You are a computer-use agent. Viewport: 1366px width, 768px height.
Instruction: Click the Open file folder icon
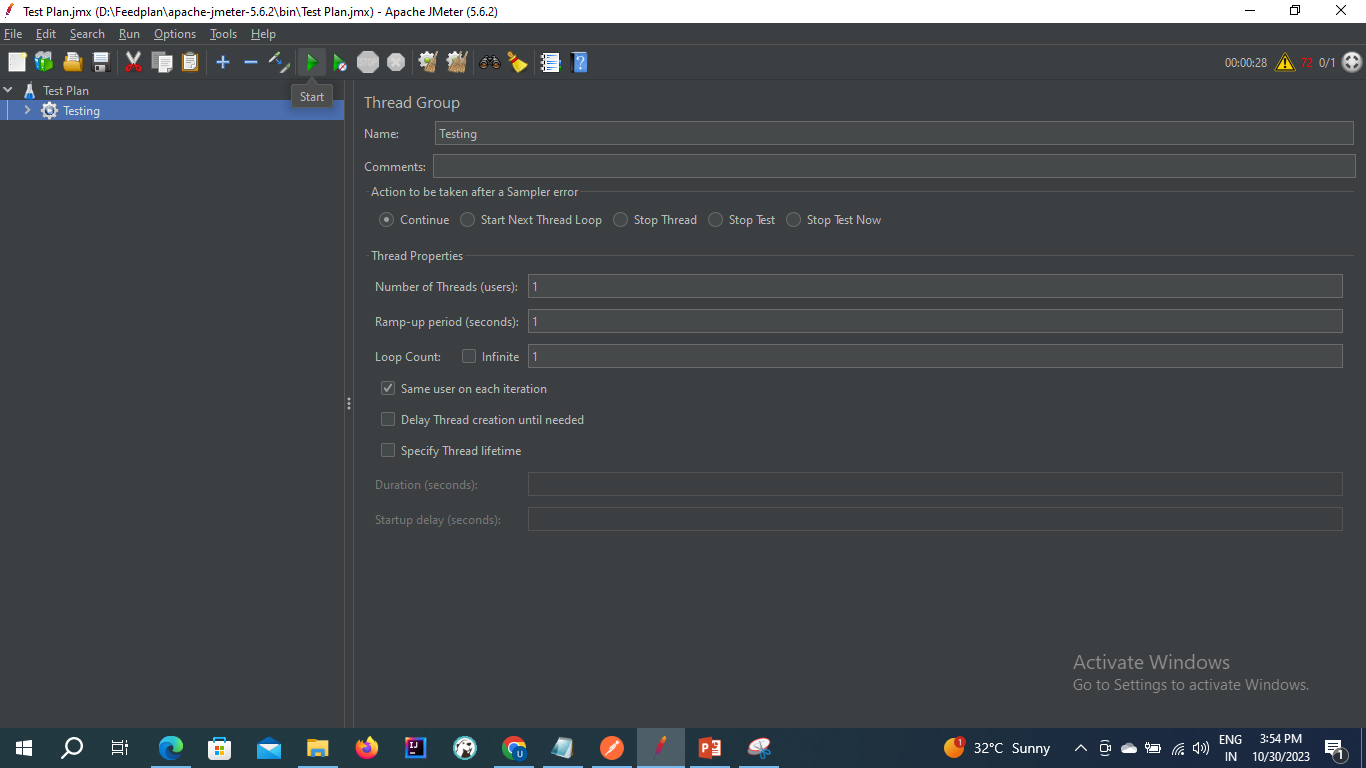[72, 62]
